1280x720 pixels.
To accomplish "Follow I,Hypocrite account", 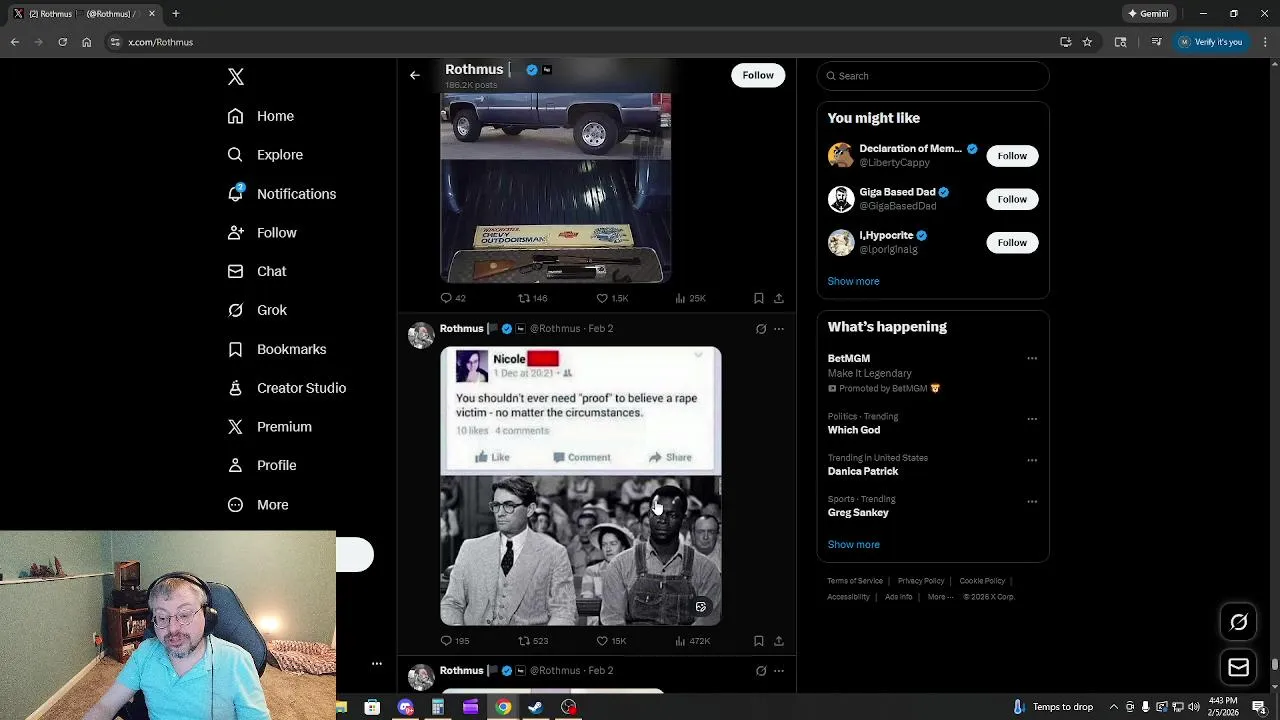I will (1012, 243).
